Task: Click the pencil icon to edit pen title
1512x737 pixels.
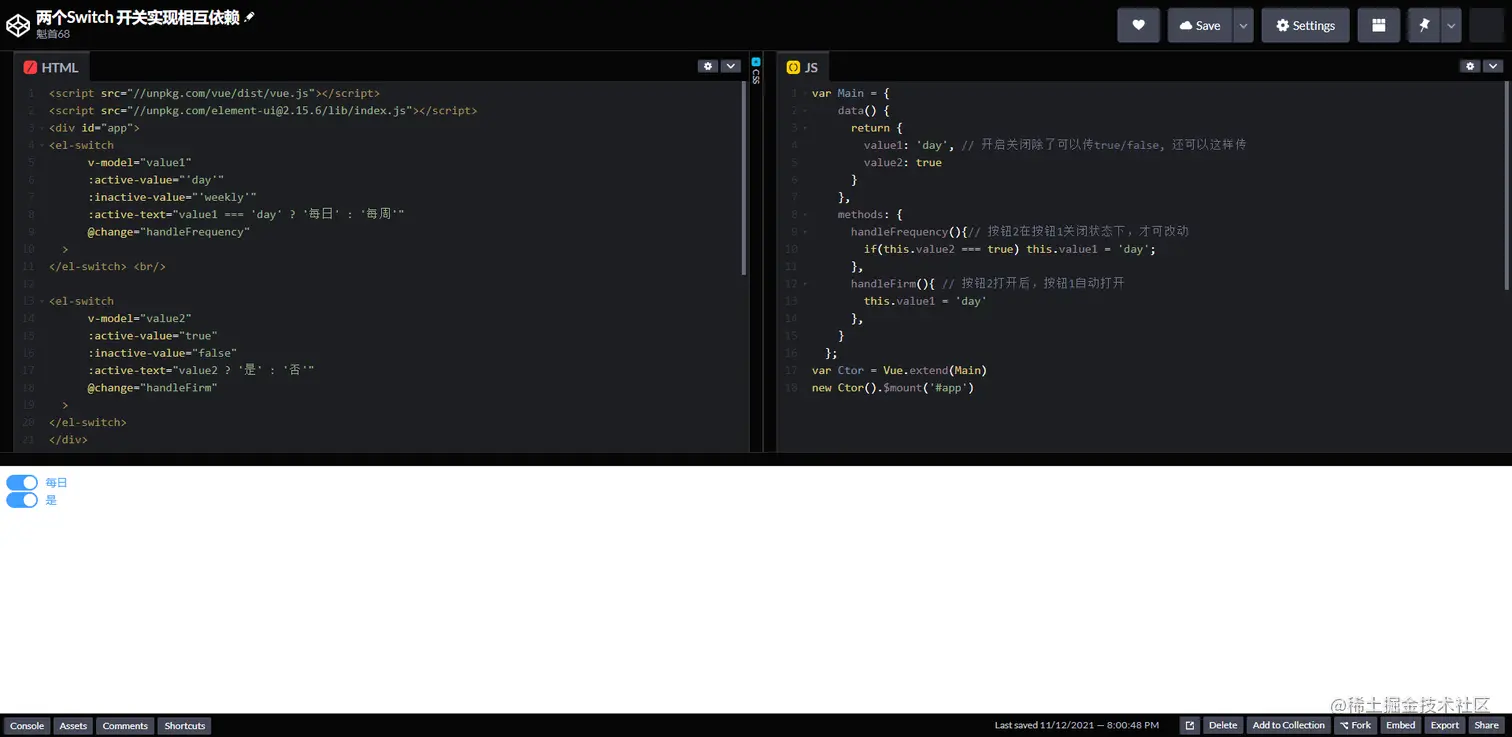Action: click(x=249, y=17)
